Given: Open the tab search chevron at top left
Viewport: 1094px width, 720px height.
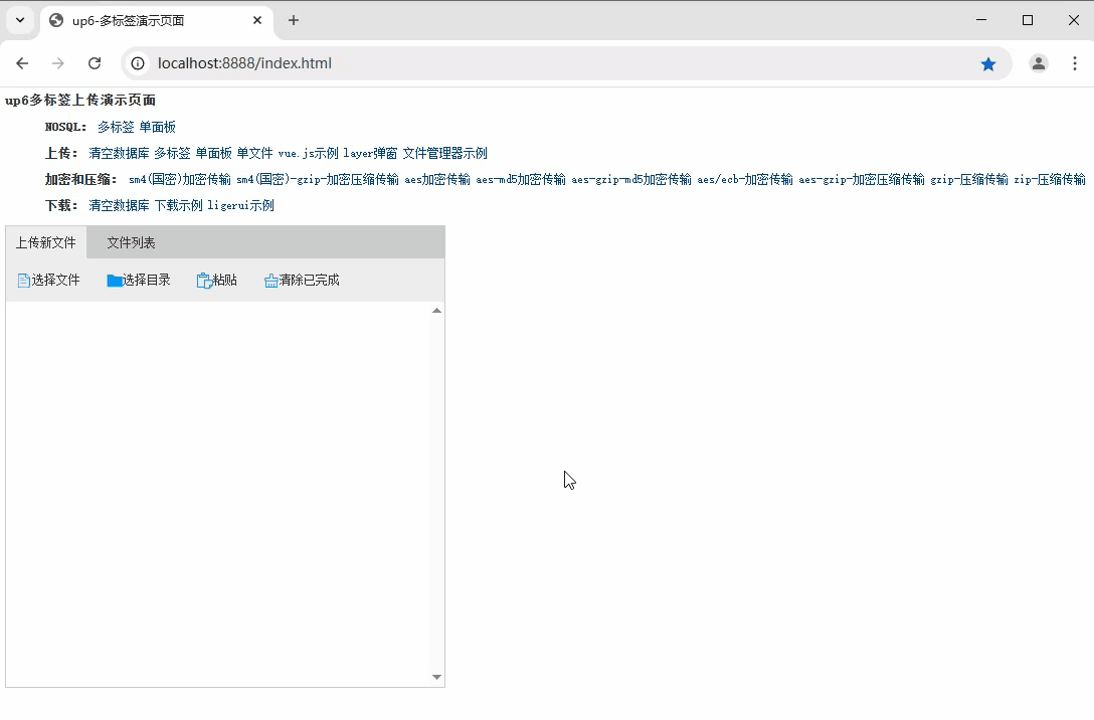Looking at the screenshot, I should point(19,20).
